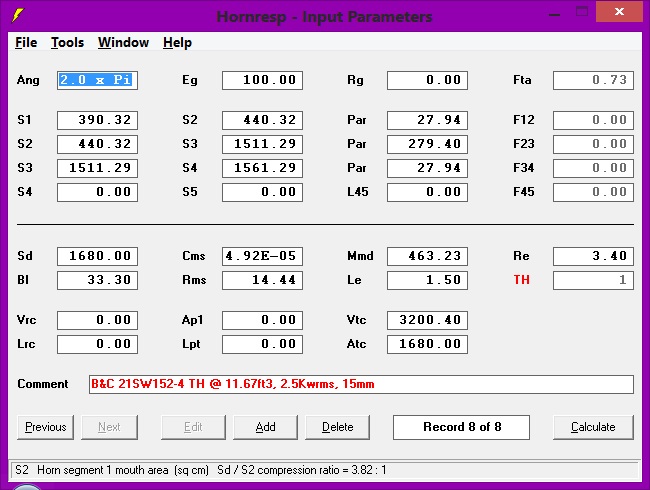Click the Lpt input field

(262, 344)
